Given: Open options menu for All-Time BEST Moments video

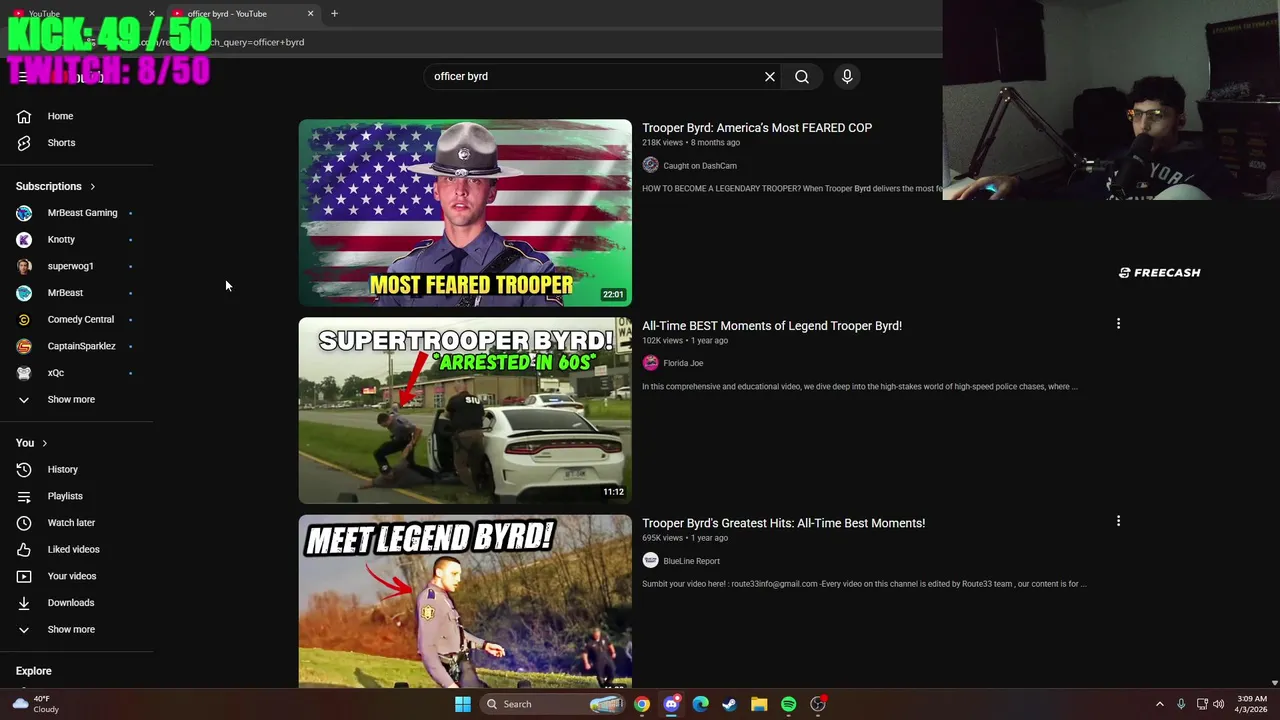Looking at the screenshot, I should click(x=1118, y=323).
